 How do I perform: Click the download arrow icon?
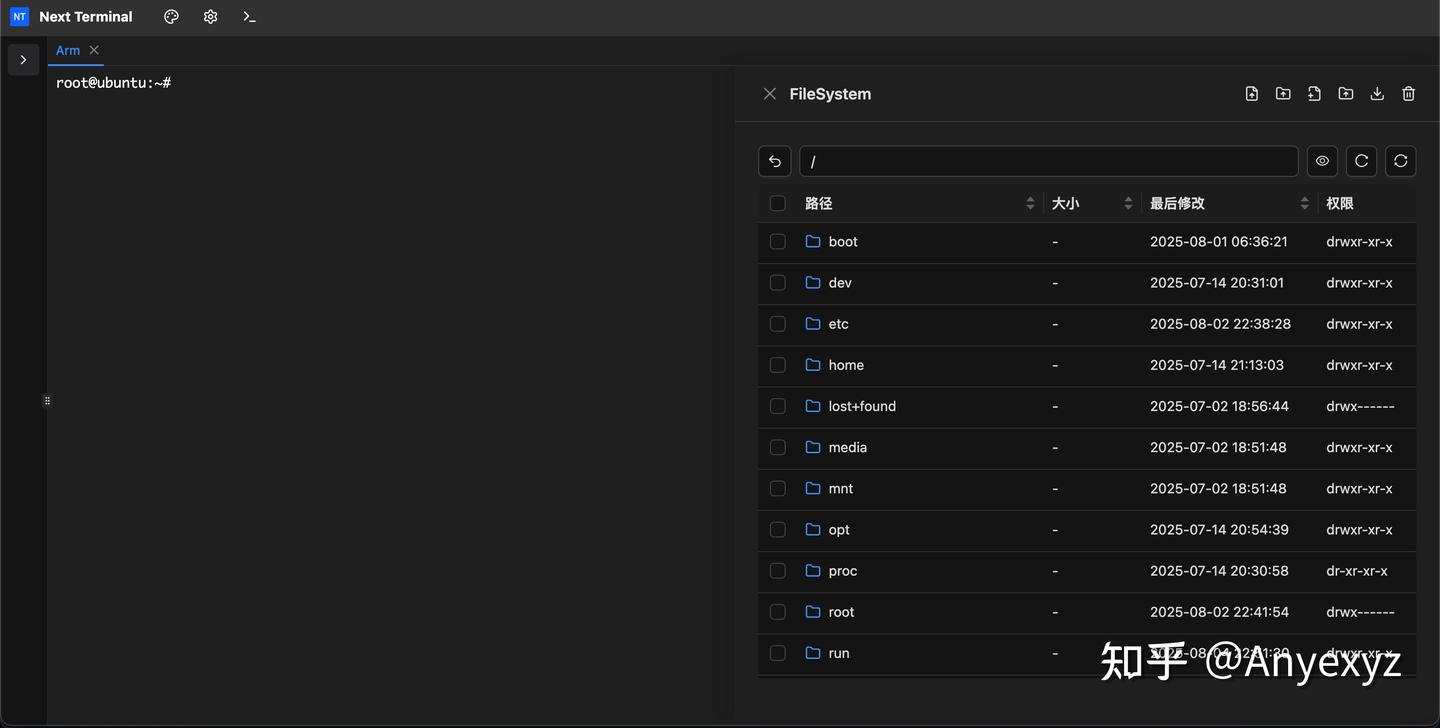(x=1377, y=94)
